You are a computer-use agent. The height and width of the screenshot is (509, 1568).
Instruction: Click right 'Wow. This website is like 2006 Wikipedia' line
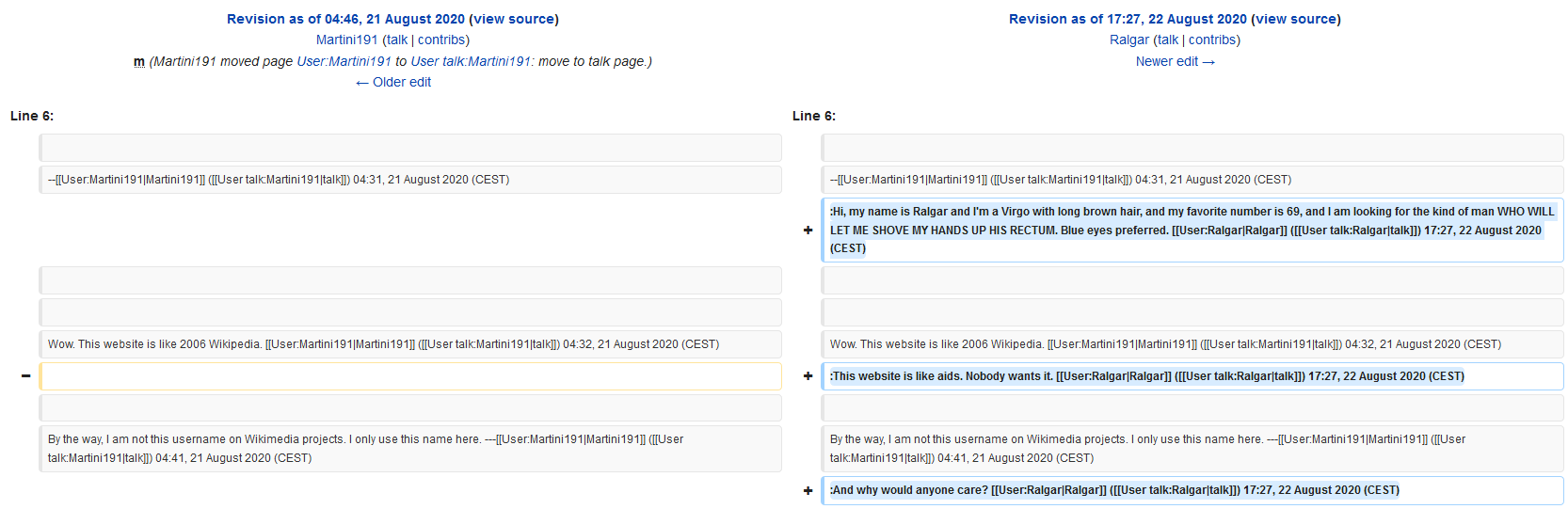tap(1192, 344)
